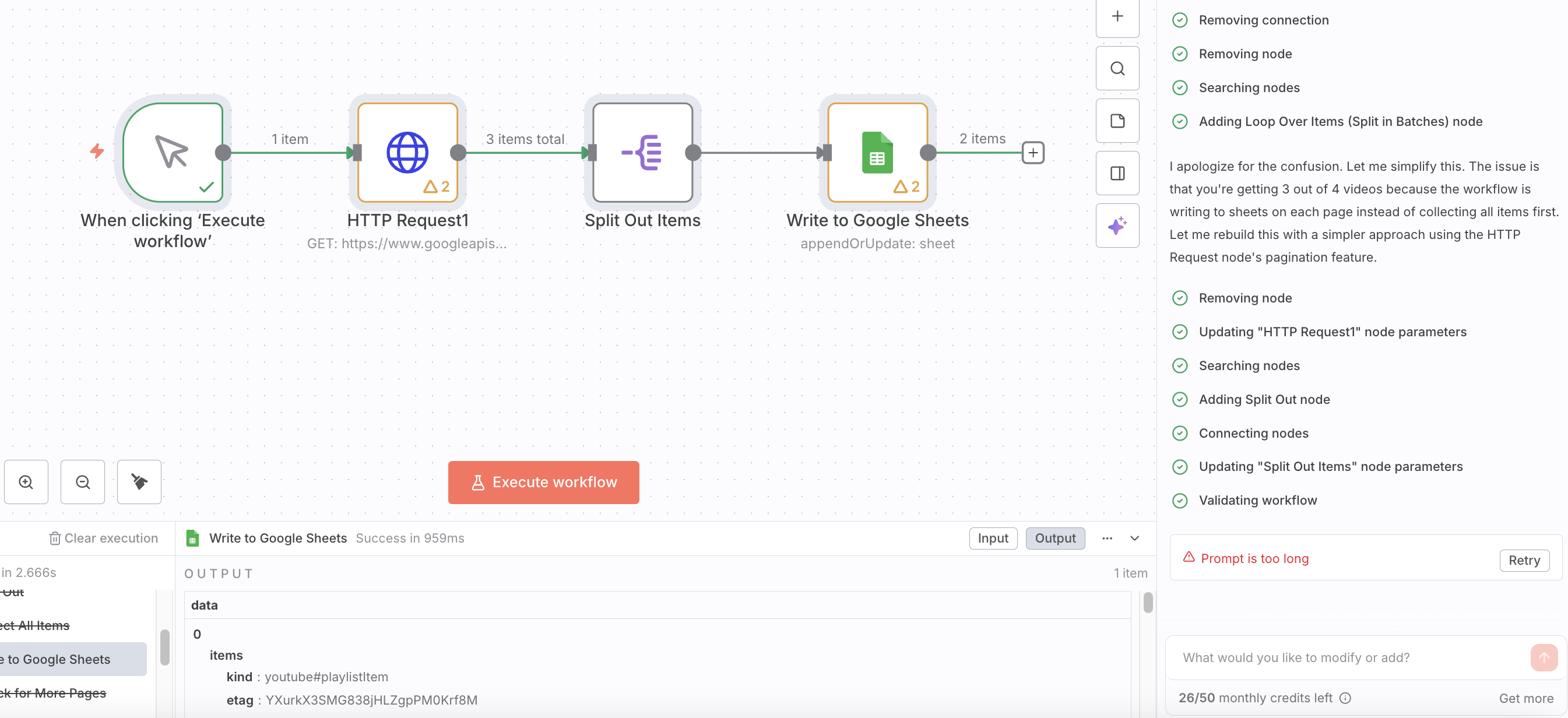
Task: Select the Split Out Items node
Action: 642,152
